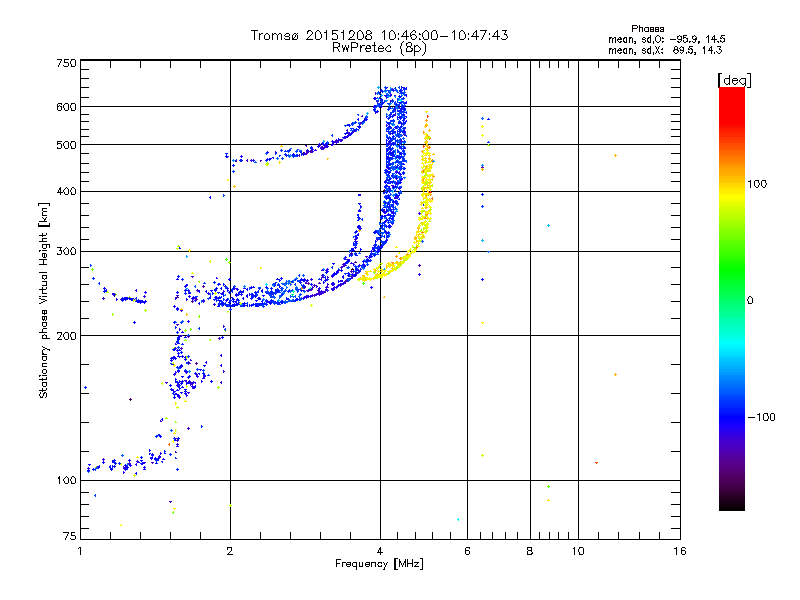800x600 pixels.
Task: Click the 'mean, sd,X: 89.5, 14.3' line
Action: [665, 50]
